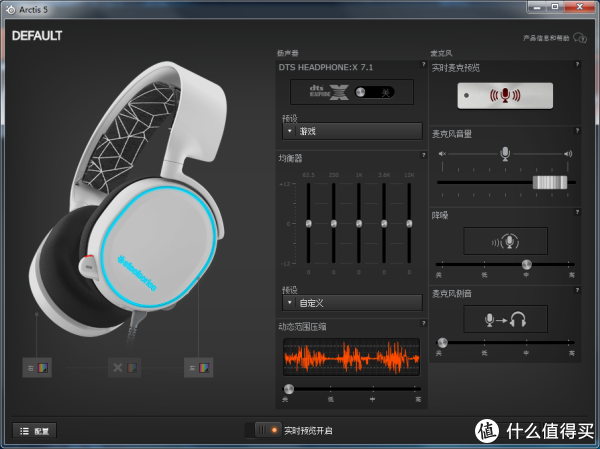Maximize the Arctis 5 window
The height and width of the screenshot is (449, 600).
point(555,7)
